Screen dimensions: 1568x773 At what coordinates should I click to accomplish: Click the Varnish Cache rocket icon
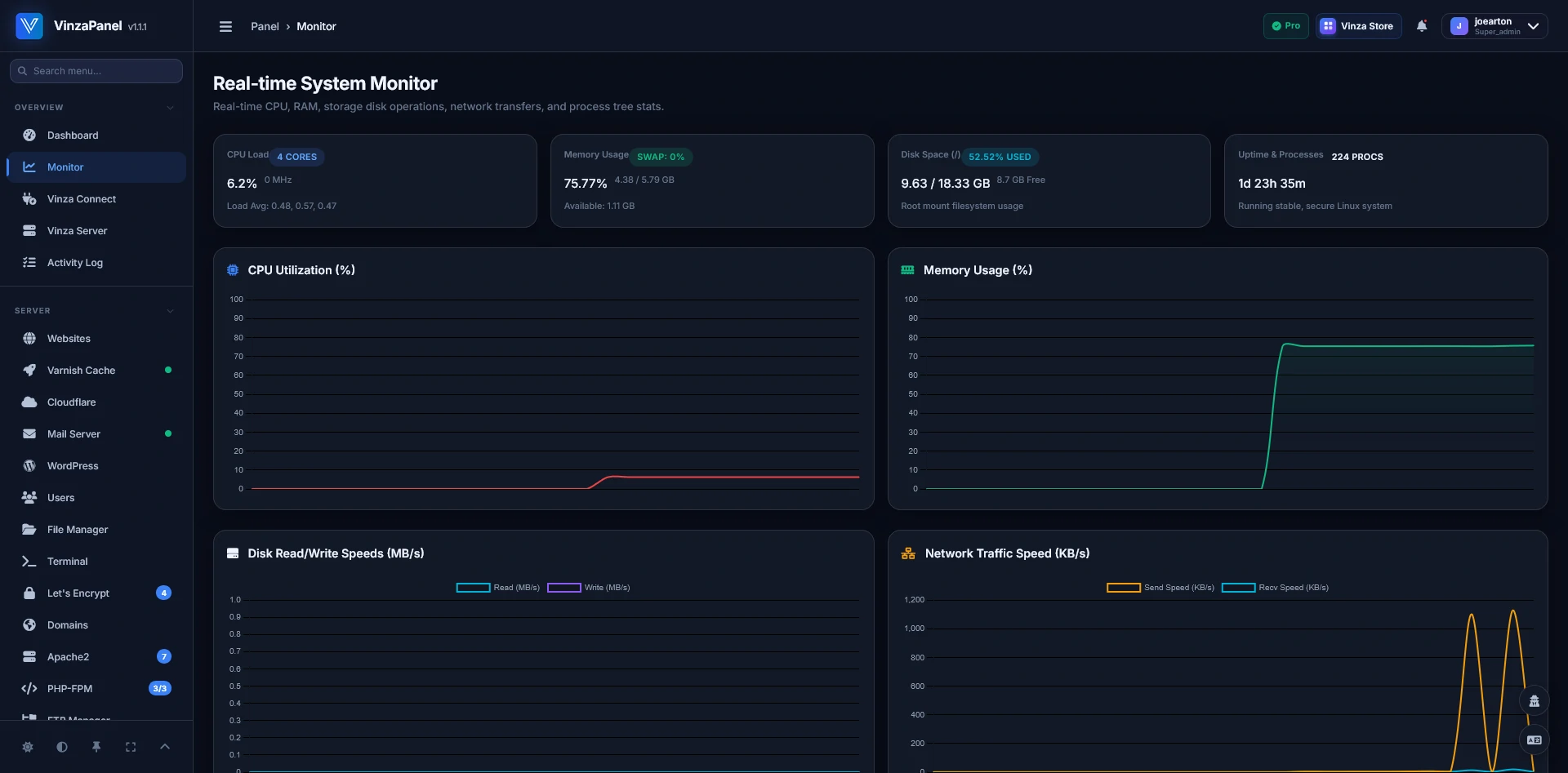coord(29,371)
